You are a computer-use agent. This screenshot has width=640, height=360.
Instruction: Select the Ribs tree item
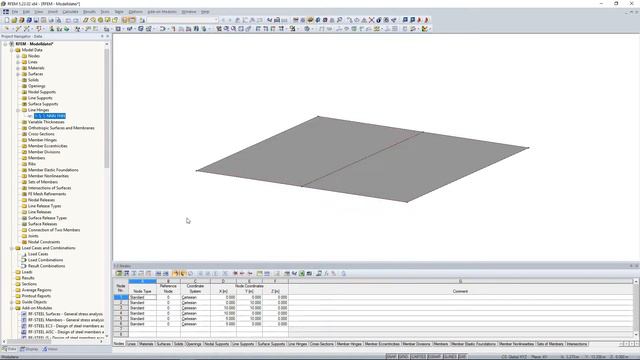[x=32, y=164]
